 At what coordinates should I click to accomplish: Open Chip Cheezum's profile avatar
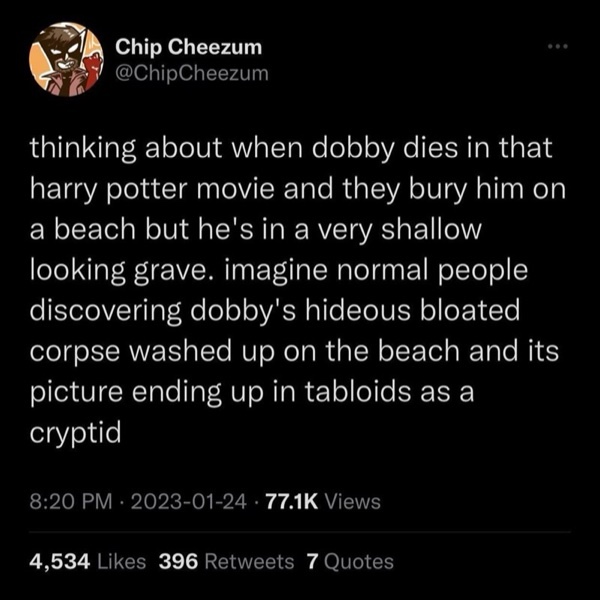point(66,59)
